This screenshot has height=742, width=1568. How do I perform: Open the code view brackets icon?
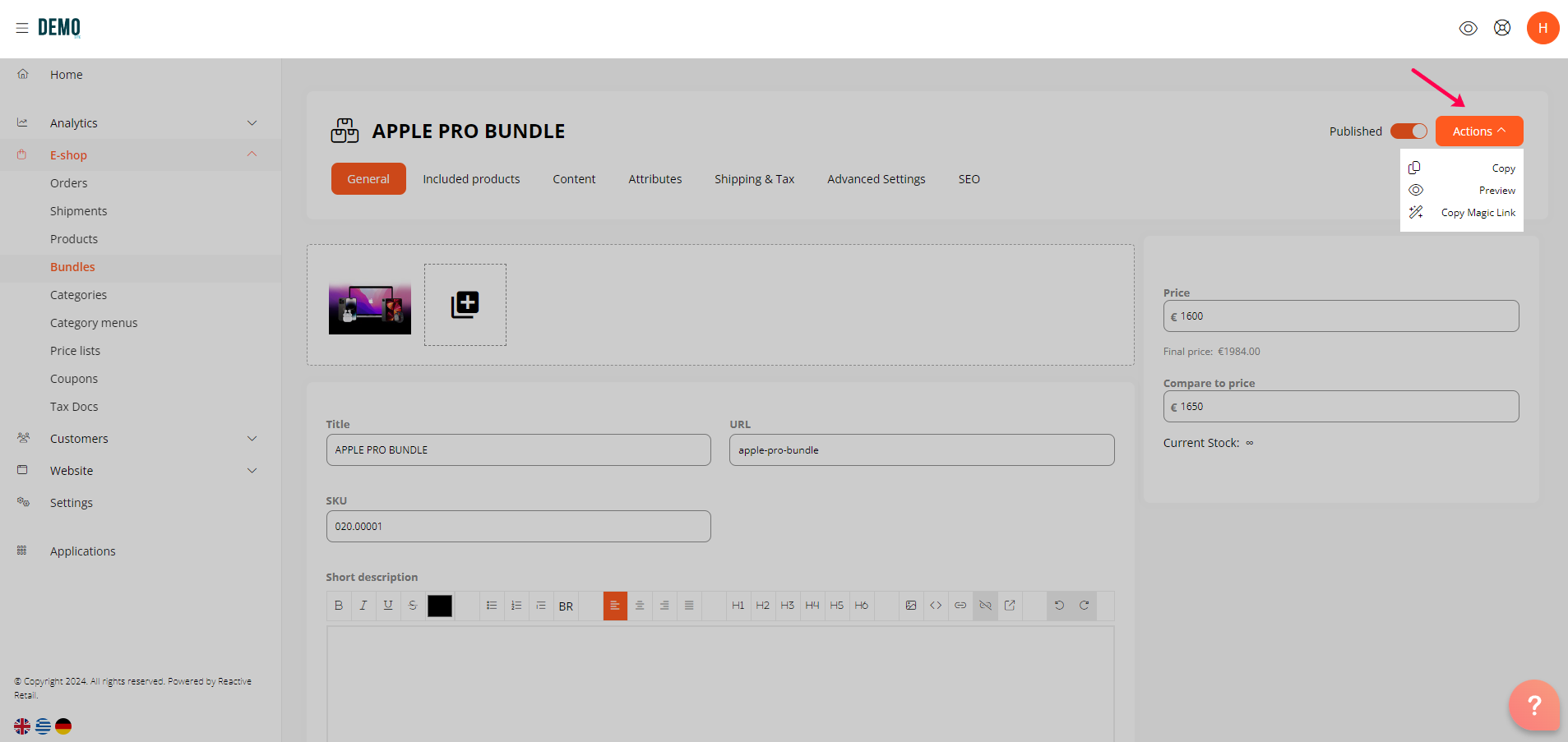(x=936, y=606)
